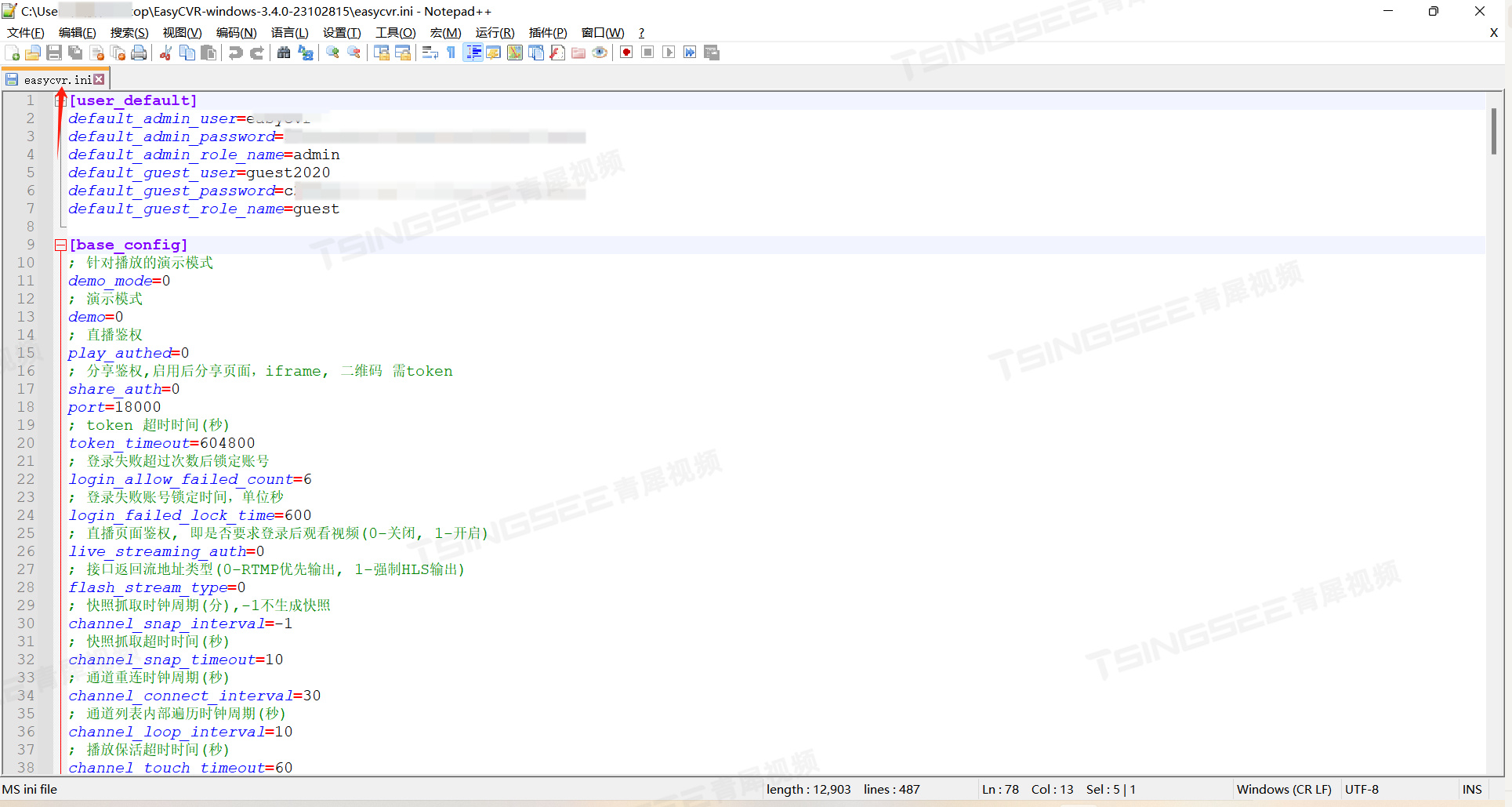The width and height of the screenshot is (1512, 807).
Task: Click the Windows (CR LF) status bar field
Action: 1284,789
